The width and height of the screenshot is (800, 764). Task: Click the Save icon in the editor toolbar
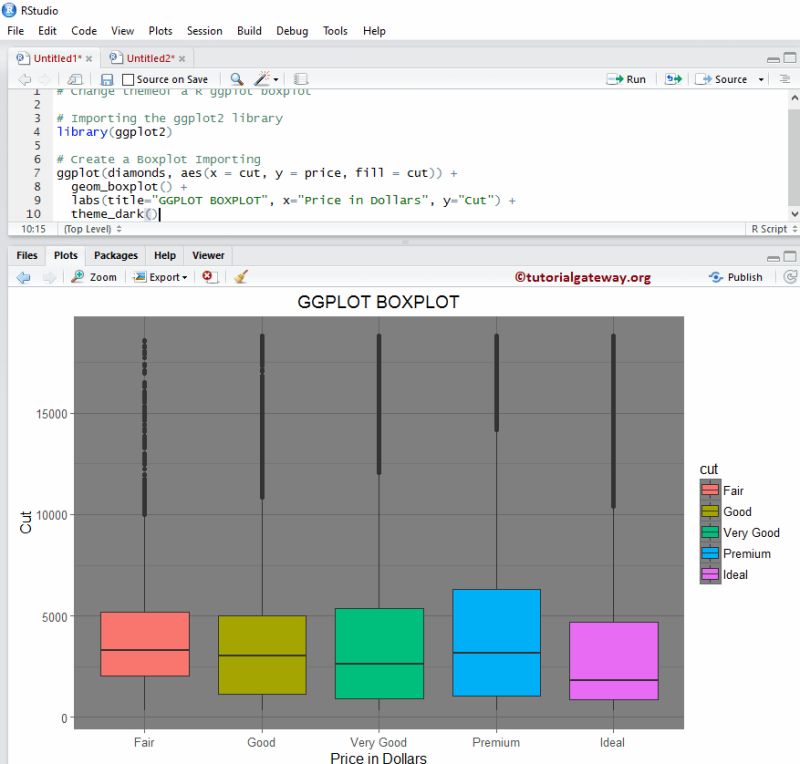click(x=108, y=79)
